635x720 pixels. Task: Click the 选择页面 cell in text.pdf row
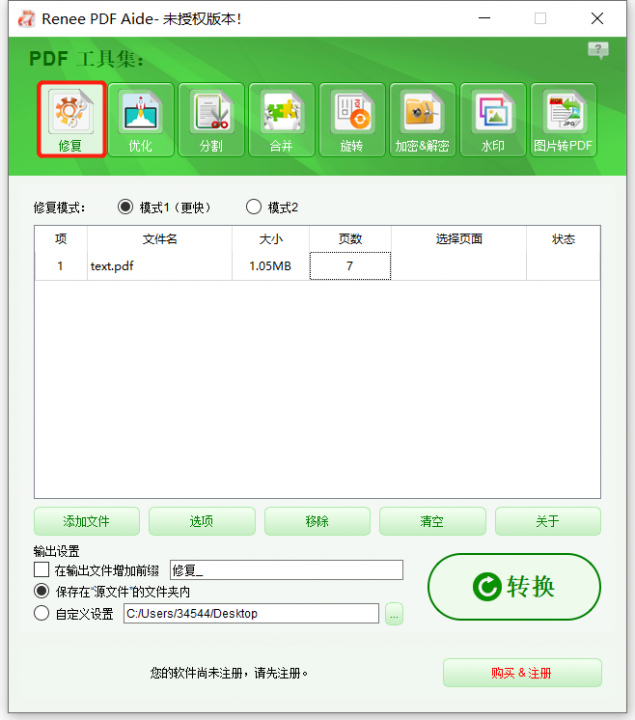point(459,266)
